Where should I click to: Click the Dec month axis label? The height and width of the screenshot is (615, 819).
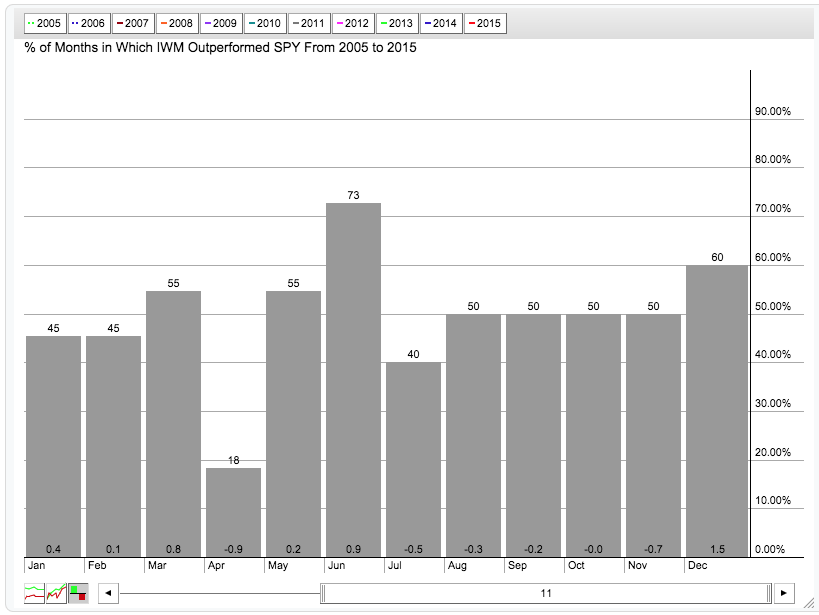click(698, 565)
